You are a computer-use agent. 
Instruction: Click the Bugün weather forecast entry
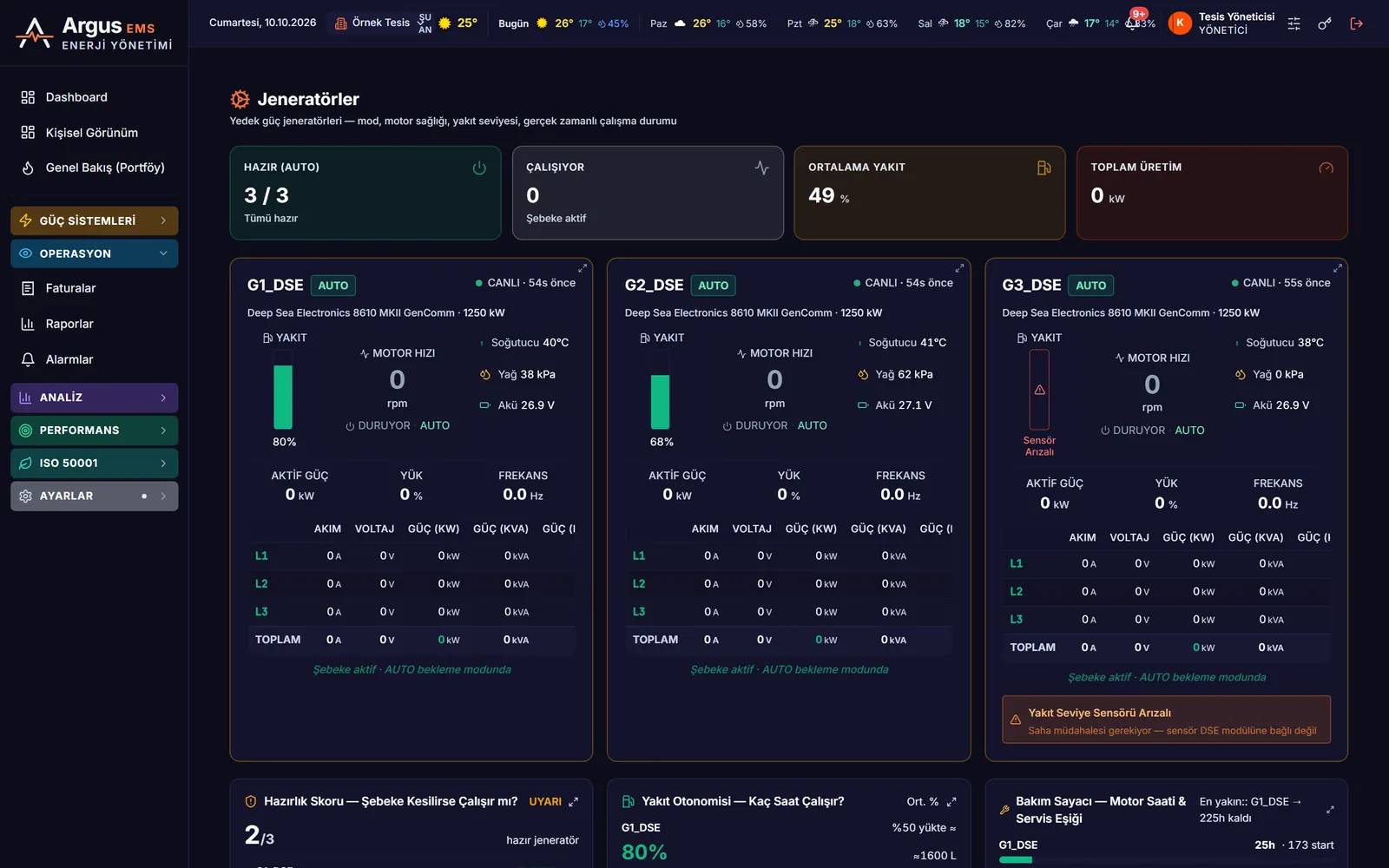click(563, 23)
